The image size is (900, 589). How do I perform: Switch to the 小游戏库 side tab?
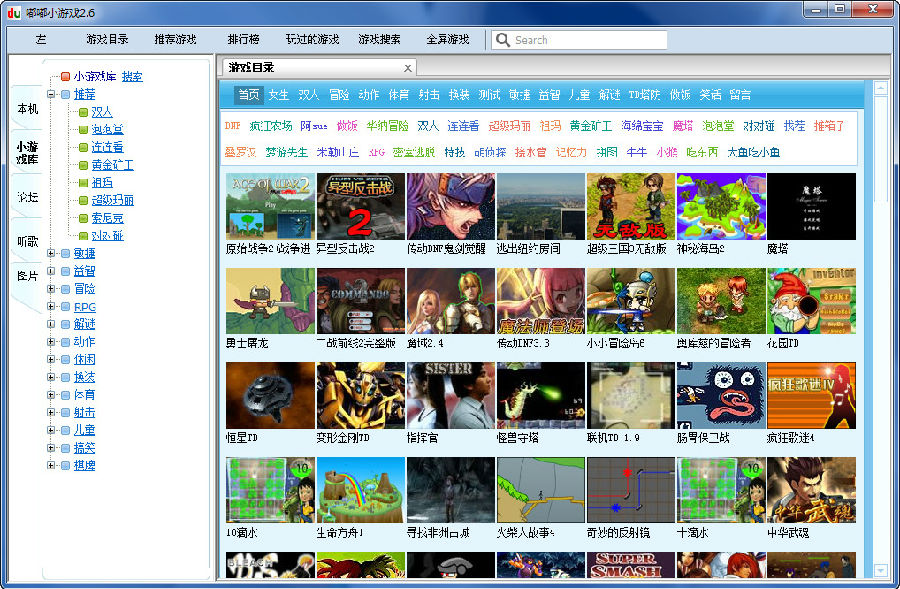pyautogui.click(x=28, y=153)
